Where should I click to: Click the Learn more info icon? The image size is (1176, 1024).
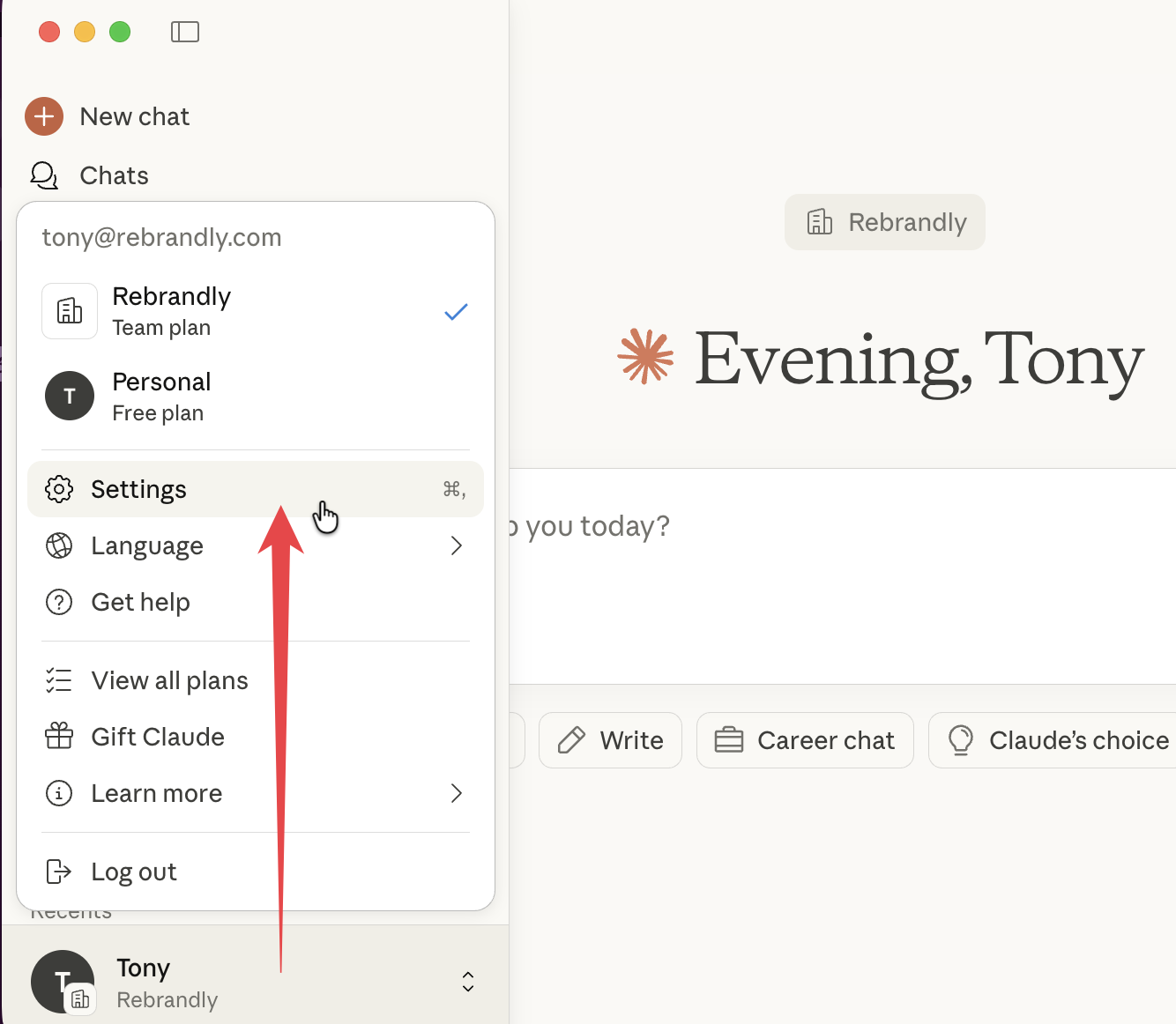[x=59, y=793]
